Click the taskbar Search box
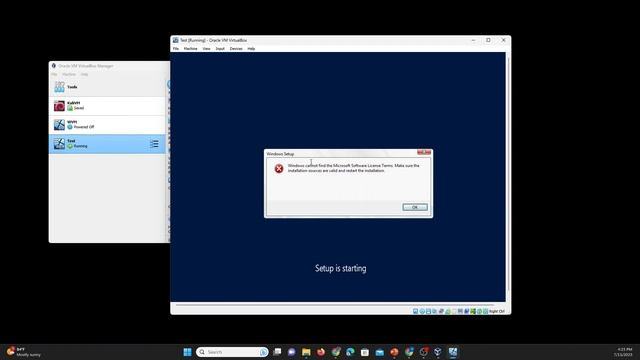This screenshot has height=360, width=640. tap(232, 352)
